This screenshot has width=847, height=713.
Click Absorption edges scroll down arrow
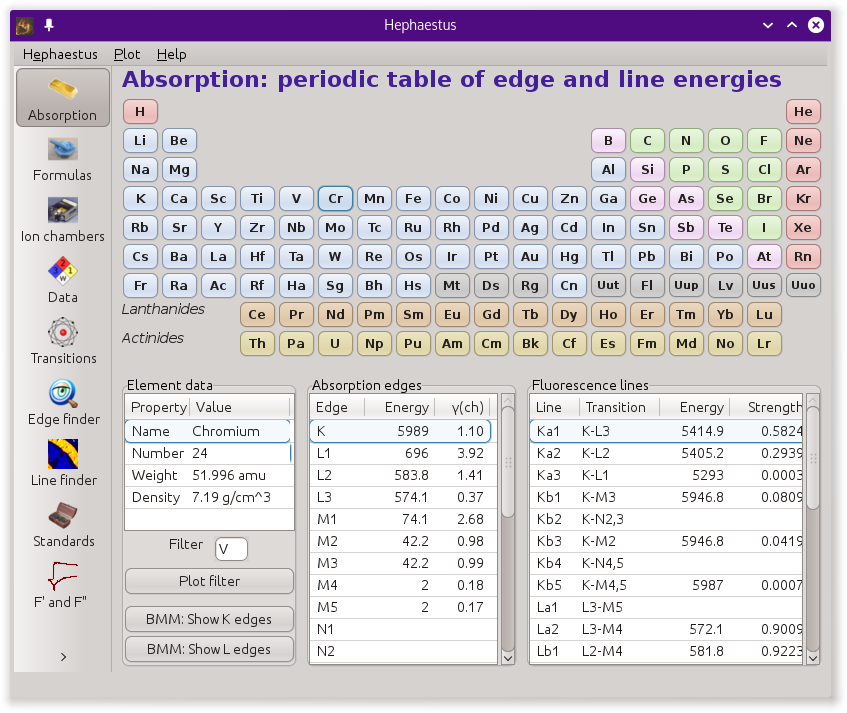pos(508,658)
